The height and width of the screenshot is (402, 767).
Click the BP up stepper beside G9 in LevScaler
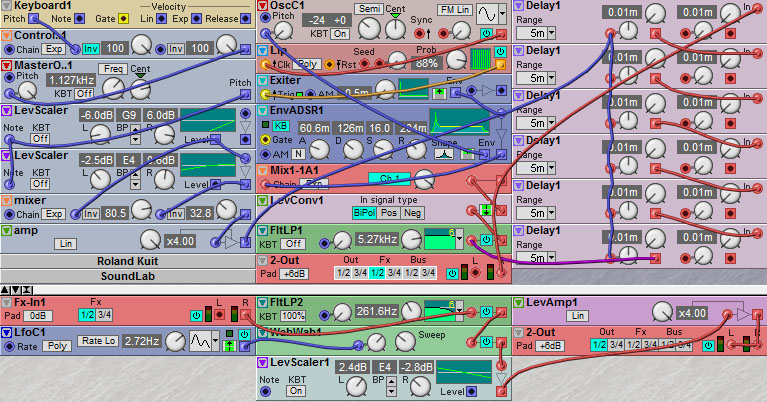(x=135, y=129)
